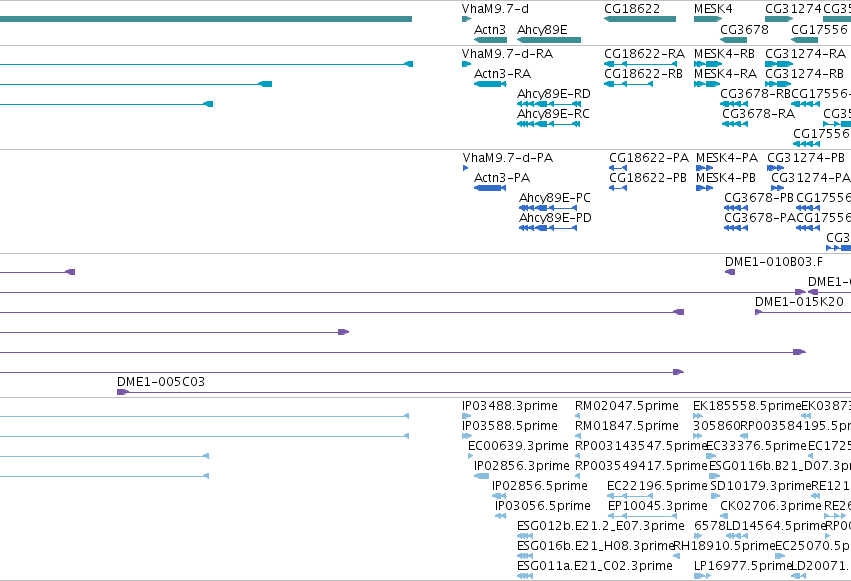Click protein Ahcy89E-PC
Viewport: 851px width, 581px height.
548,208
